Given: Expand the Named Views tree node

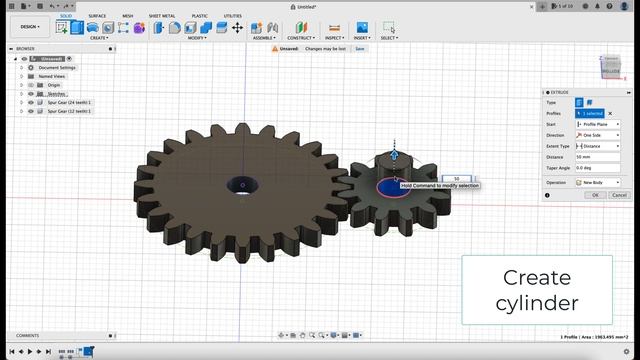Looking at the screenshot, I should click(22, 76).
